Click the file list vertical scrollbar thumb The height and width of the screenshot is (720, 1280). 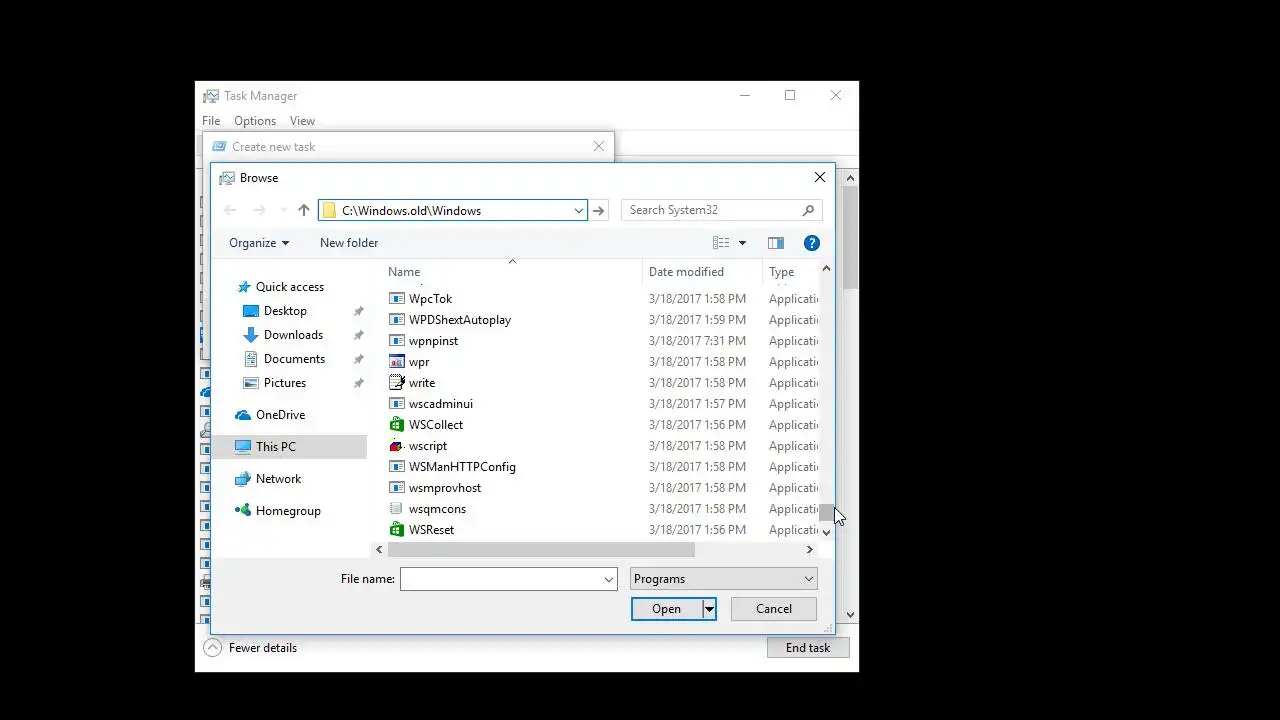click(826, 513)
